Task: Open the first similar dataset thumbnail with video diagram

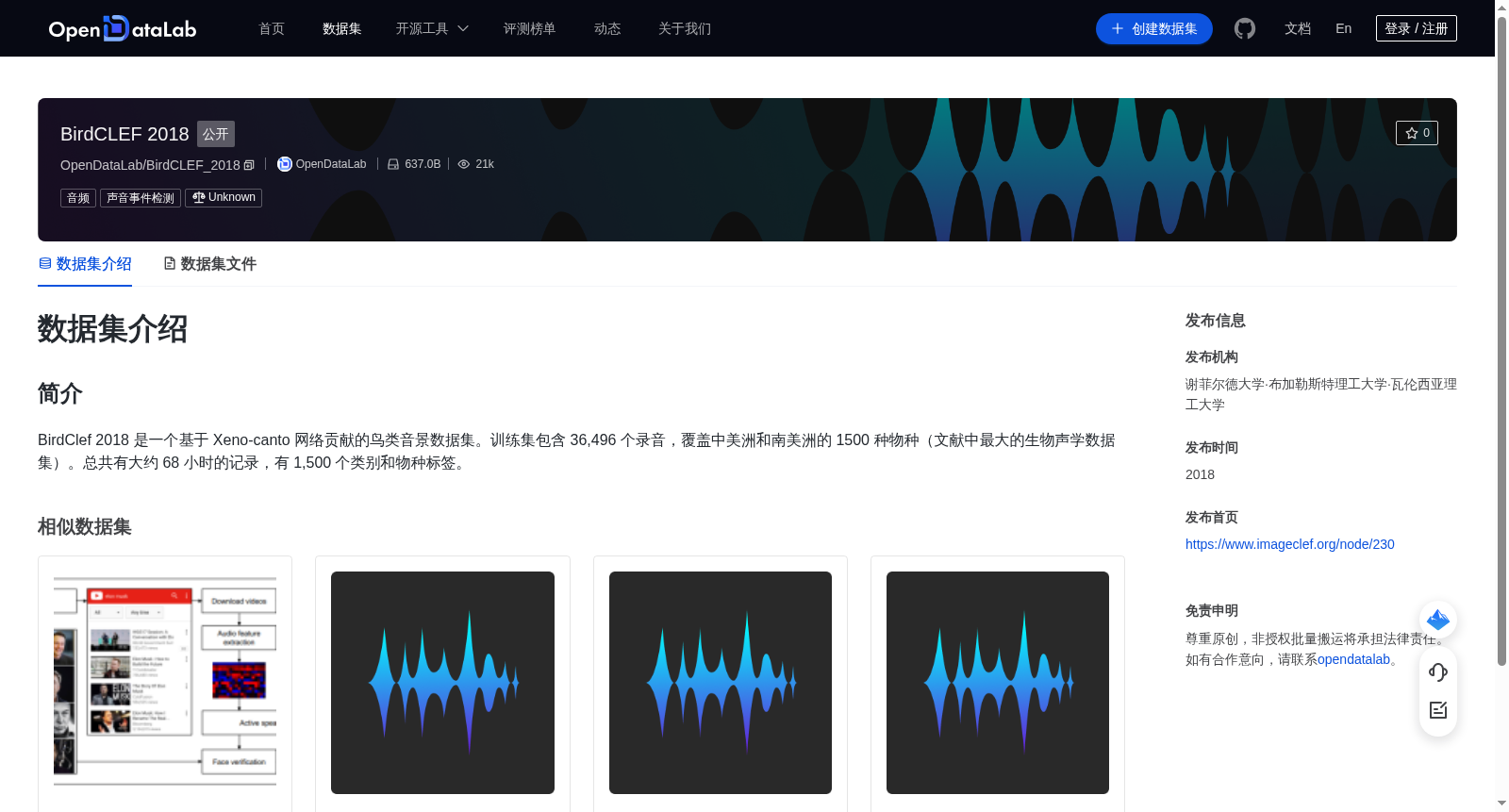Action: point(165,682)
